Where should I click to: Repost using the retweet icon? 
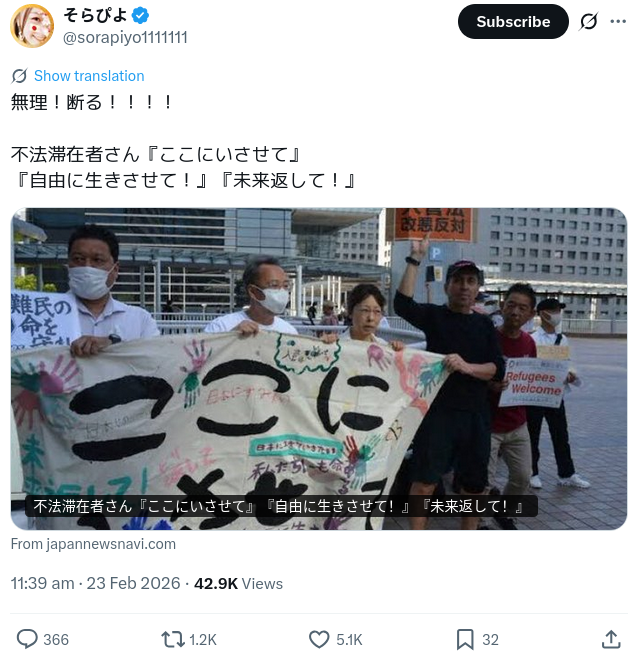pyautogui.click(x=173, y=639)
